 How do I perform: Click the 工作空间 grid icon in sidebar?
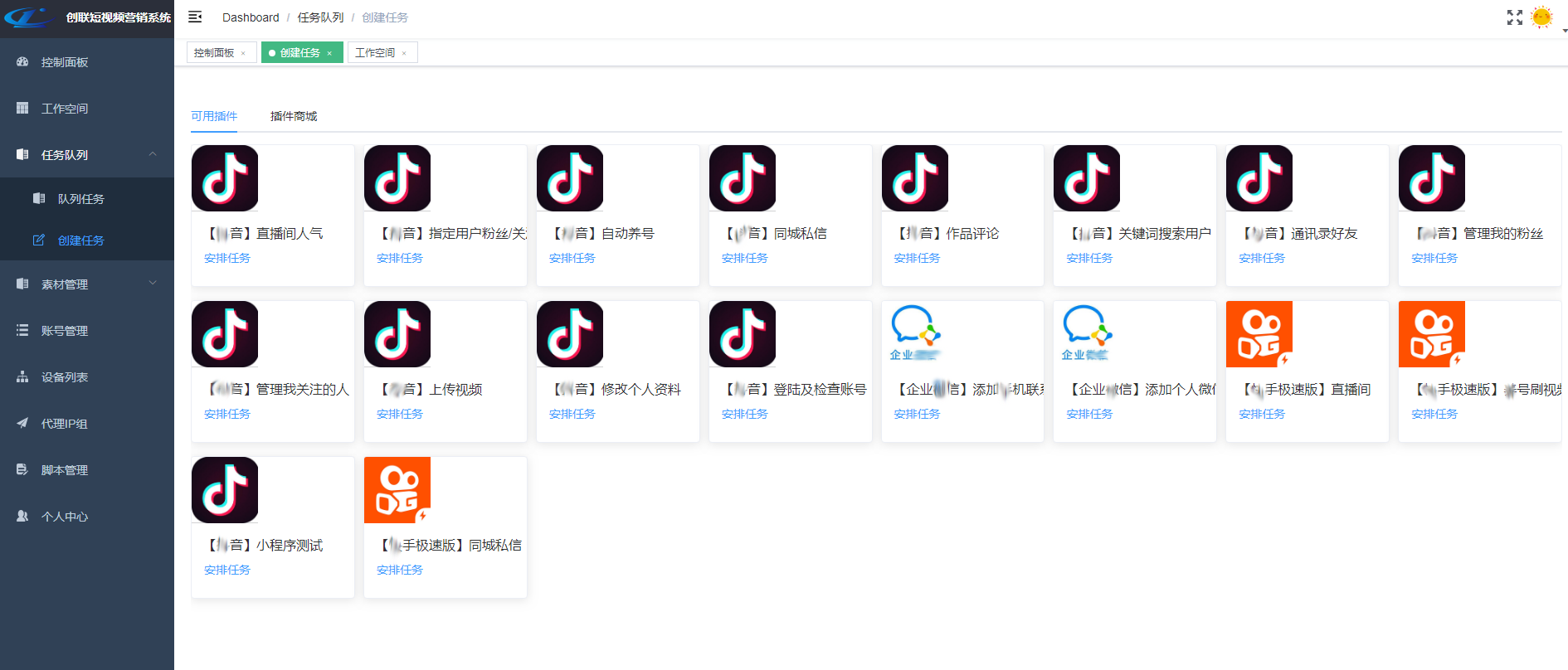[x=22, y=109]
